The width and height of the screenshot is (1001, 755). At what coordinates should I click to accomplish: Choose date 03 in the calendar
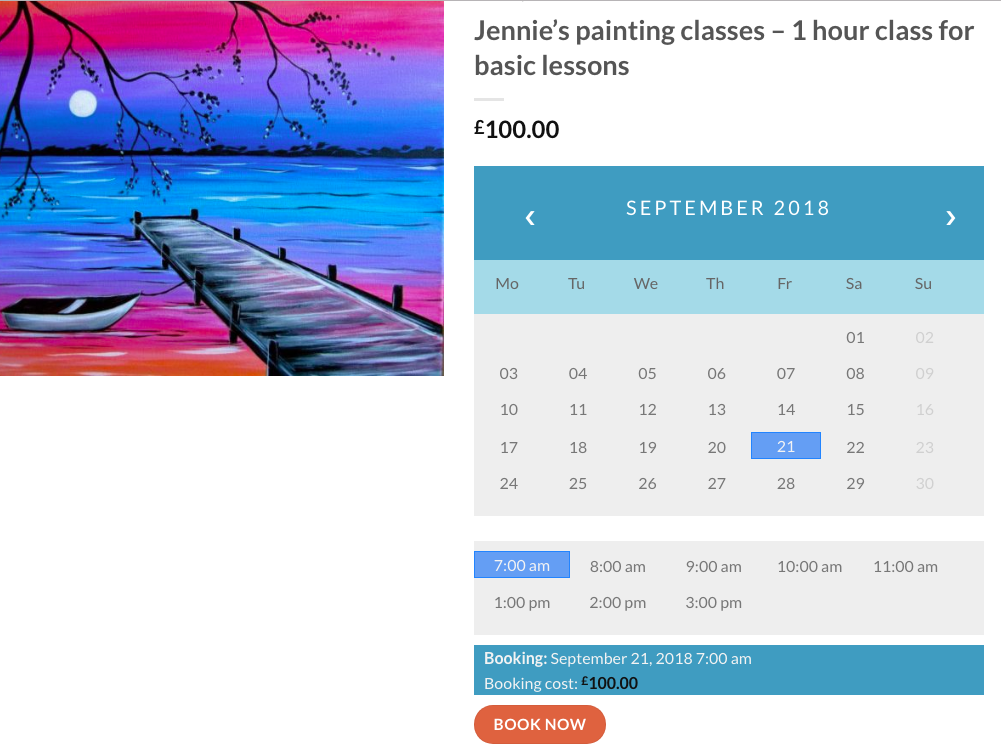(x=508, y=373)
